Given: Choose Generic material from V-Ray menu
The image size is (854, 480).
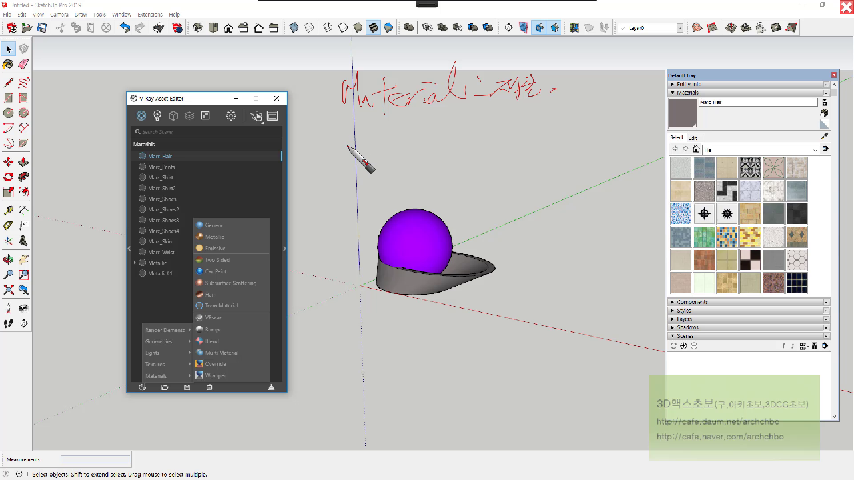Looking at the screenshot, I should coord(231,225).
